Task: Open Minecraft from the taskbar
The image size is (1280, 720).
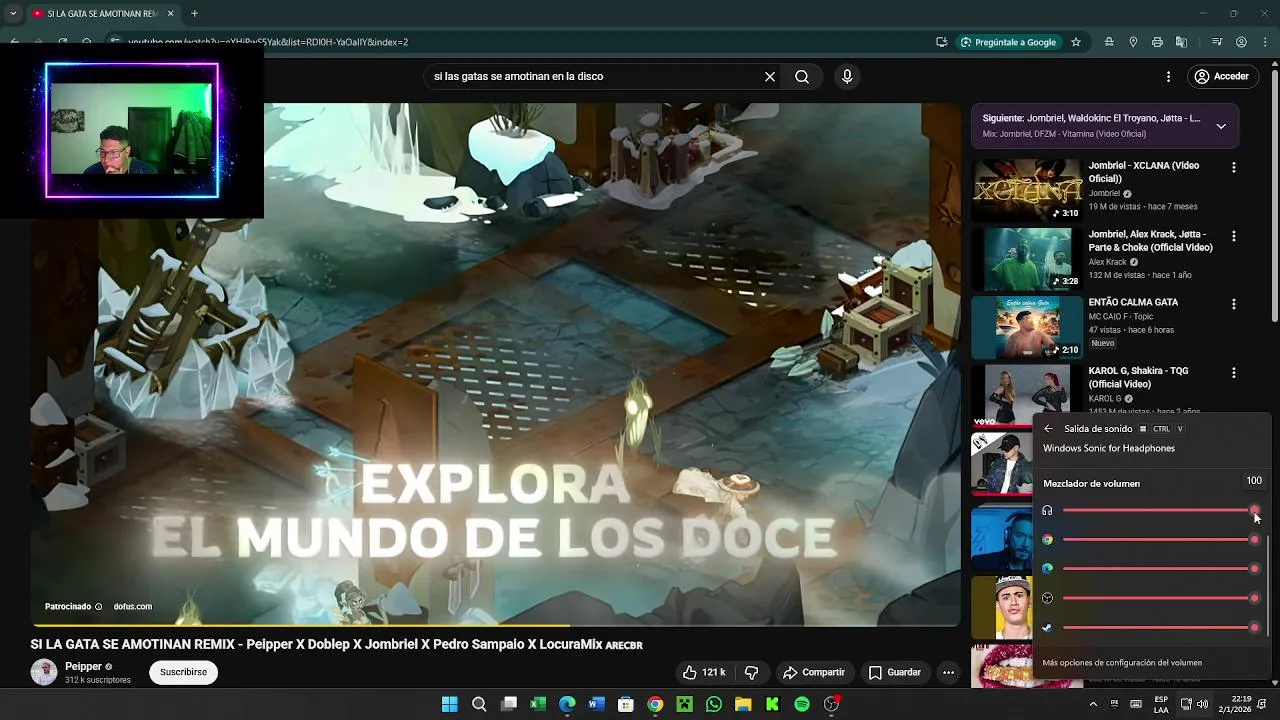Action: tap(684, 704)
